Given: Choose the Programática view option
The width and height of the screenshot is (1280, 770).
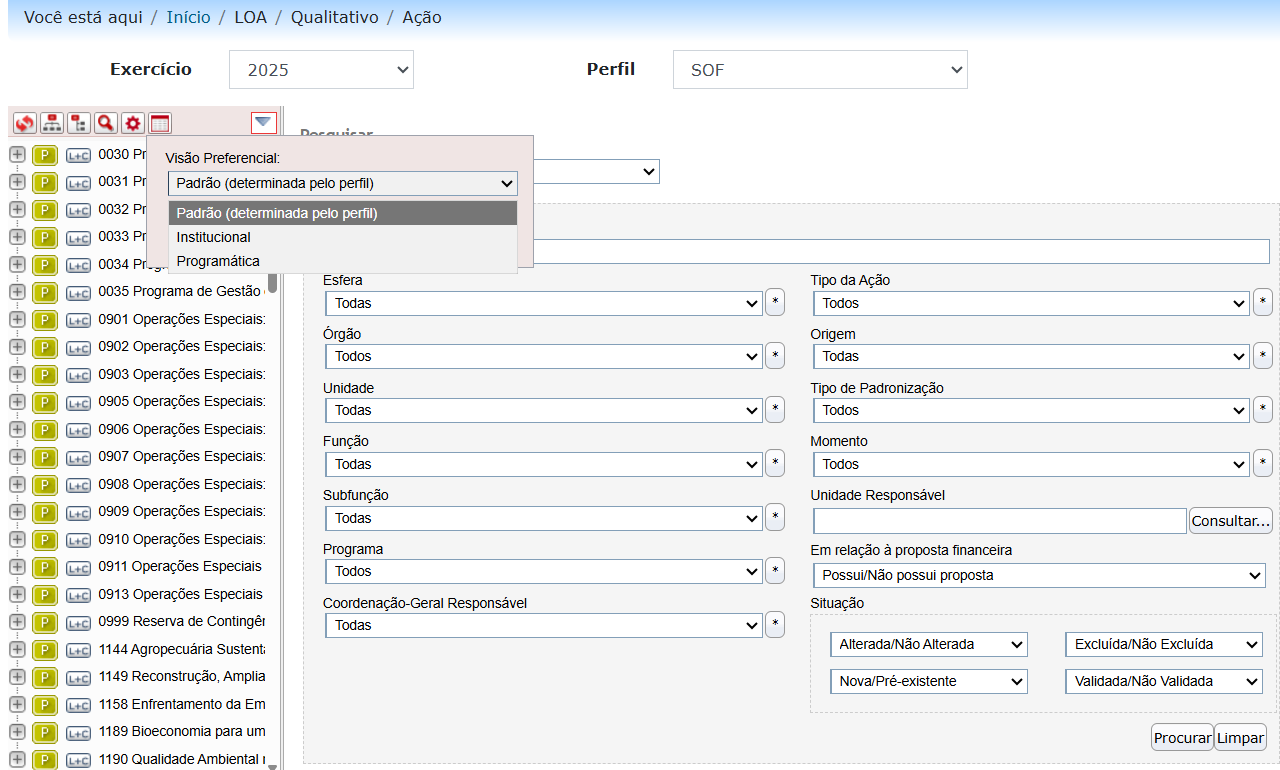Looking at the screenshot, I should tap(218, 261).
